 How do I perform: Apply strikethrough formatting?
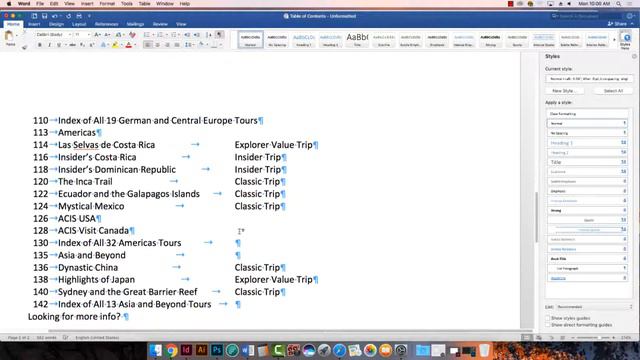click(73, 45)
